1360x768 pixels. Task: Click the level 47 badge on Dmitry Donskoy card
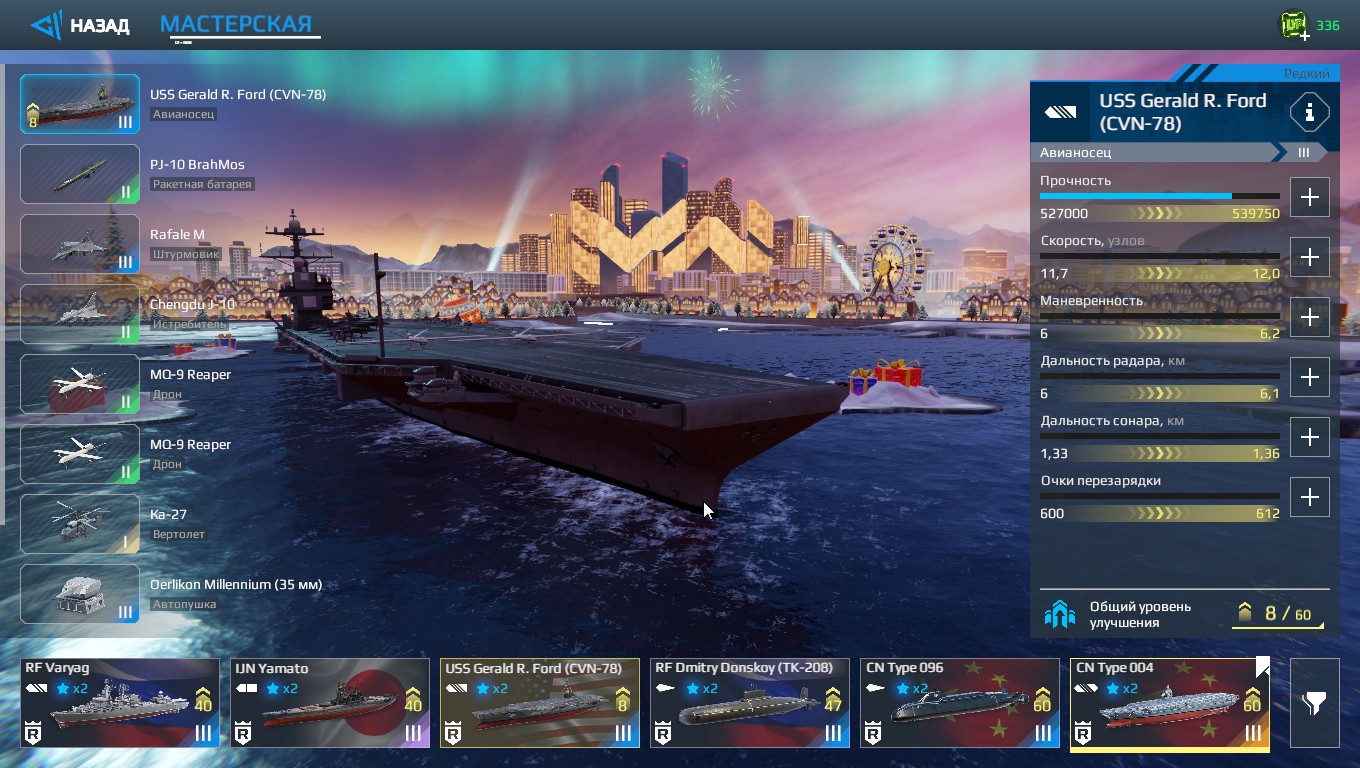tap(833, 700)
